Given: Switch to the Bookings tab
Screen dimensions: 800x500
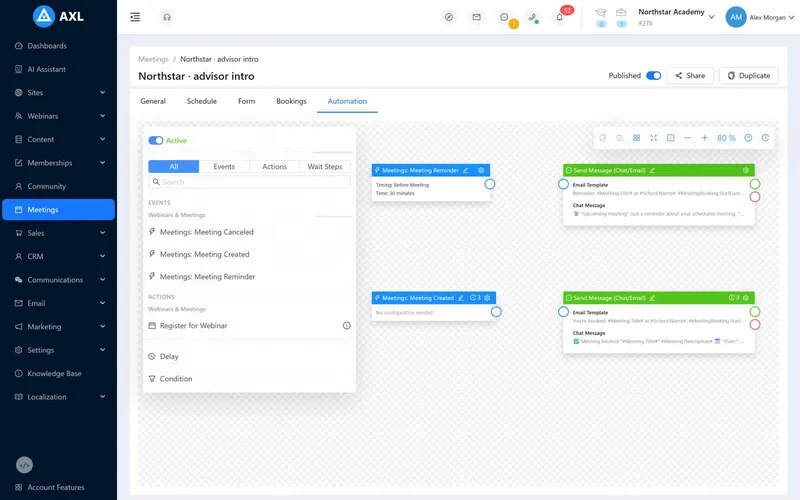Looking at the screenshot, I should coord(291,101).
